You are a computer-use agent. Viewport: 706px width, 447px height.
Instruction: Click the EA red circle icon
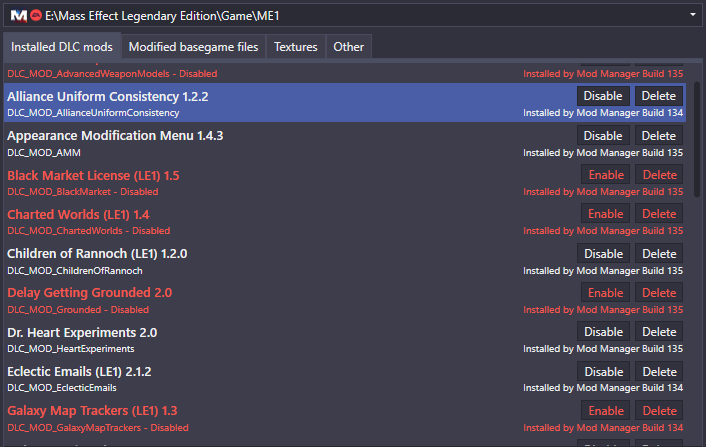tap(36, 16)
